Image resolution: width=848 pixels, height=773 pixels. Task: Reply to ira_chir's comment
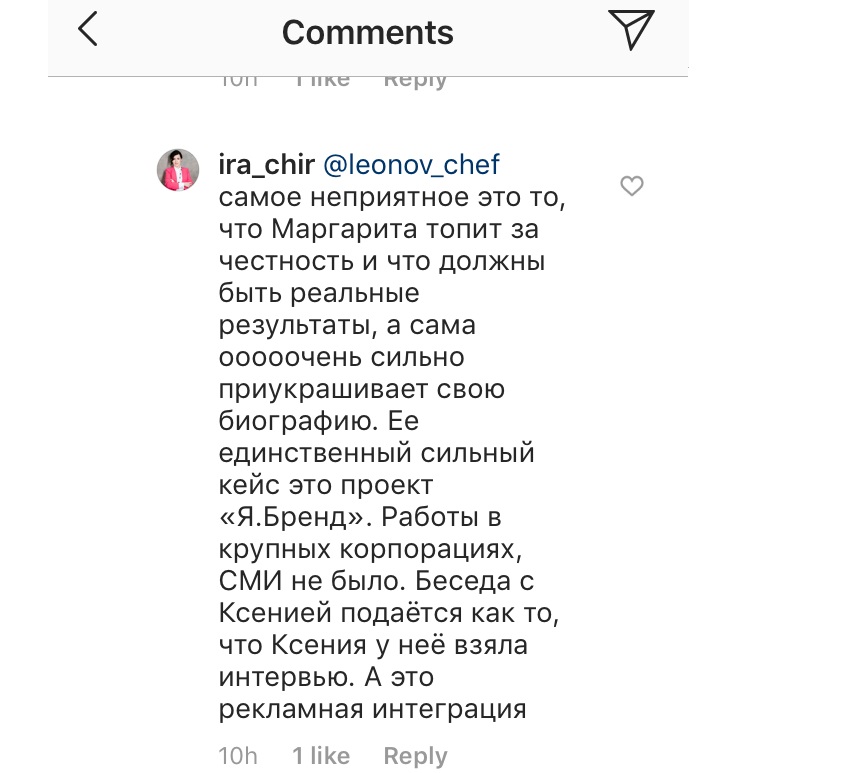pyautogui.click(x=415, y=756)
